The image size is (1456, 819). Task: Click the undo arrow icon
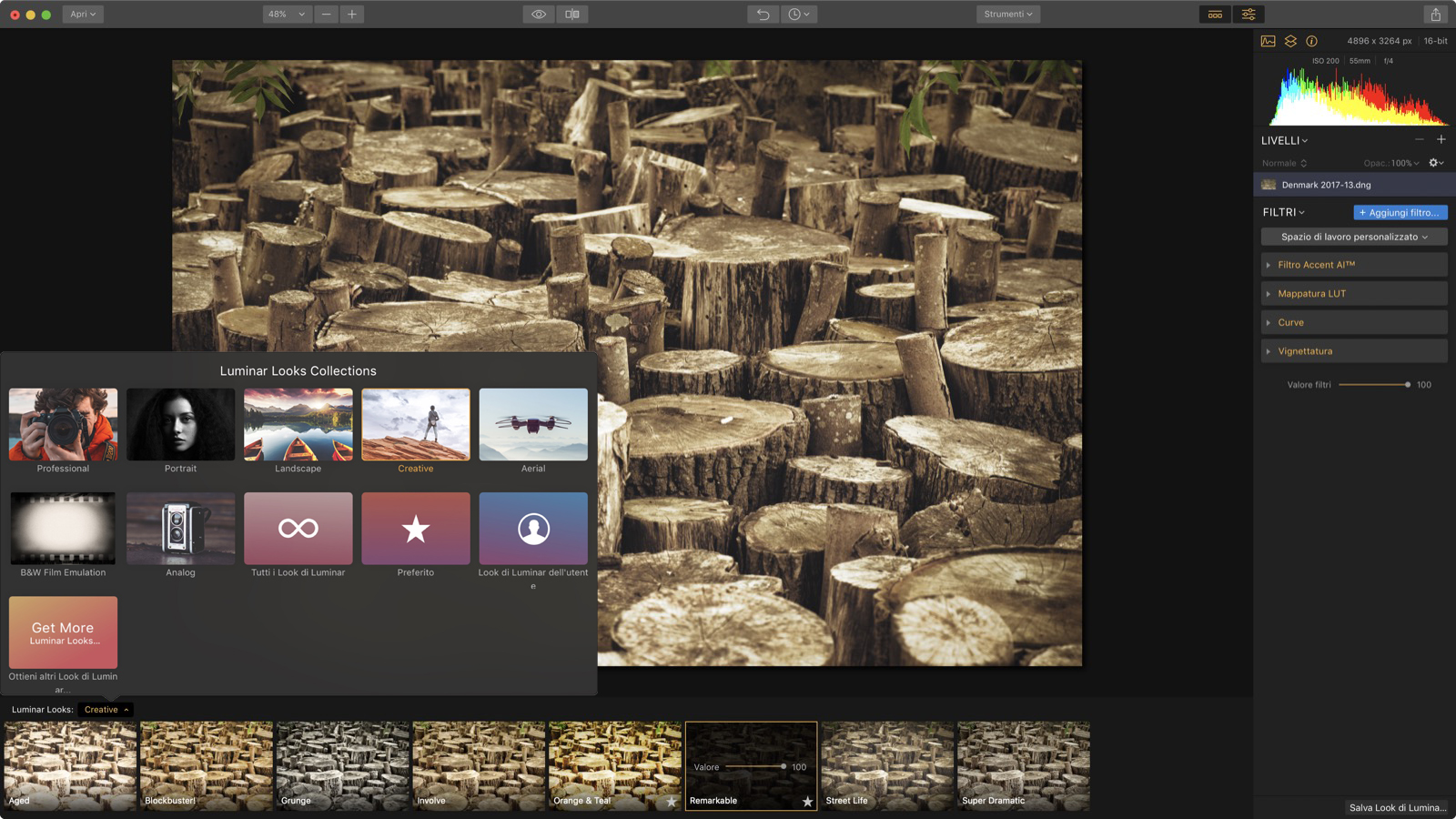coord(763,15)
